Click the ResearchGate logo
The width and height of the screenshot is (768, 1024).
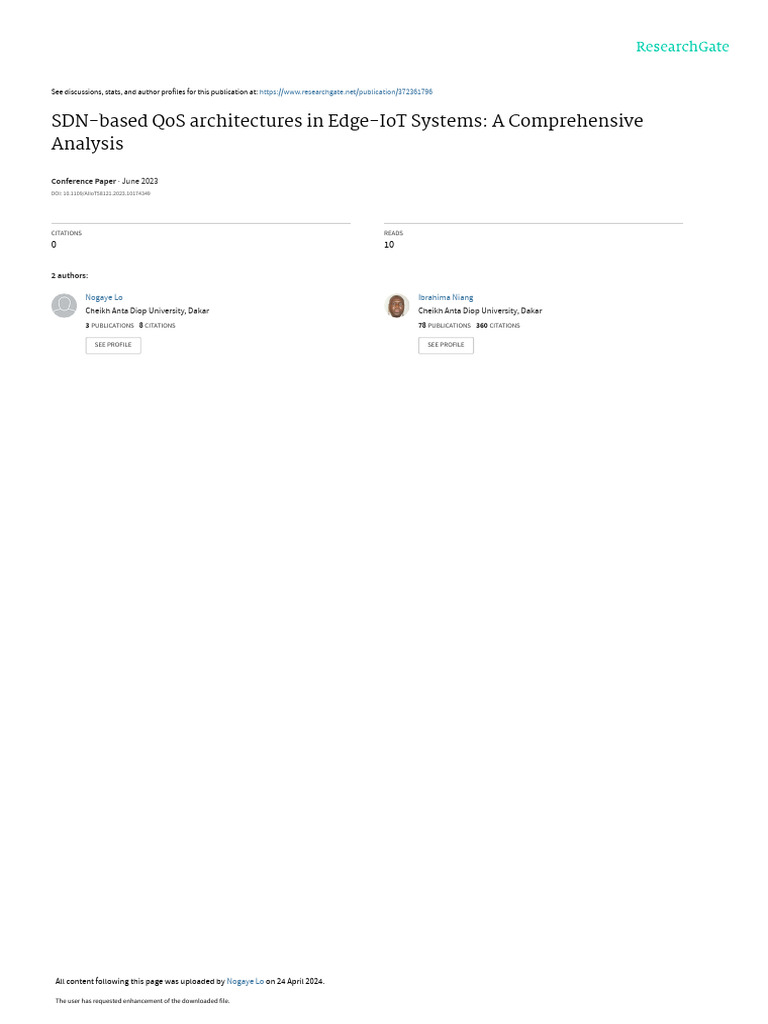(x=682, y=47)
